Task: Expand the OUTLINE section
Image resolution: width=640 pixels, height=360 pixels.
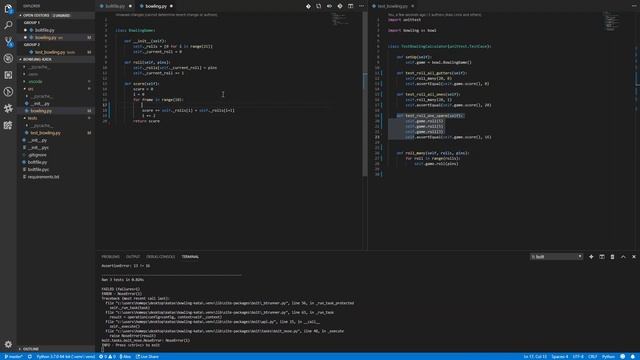Action: [56, 349]
